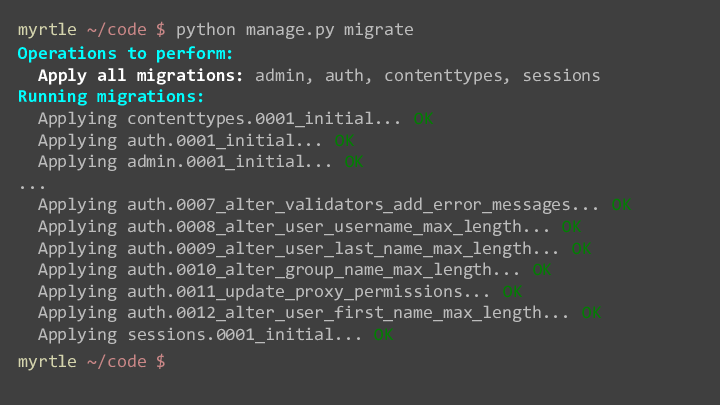Click OK after auth.0009_alter_user_last_name_max_length
Screen dimensions: 720x405
click(x=581, y=248)
